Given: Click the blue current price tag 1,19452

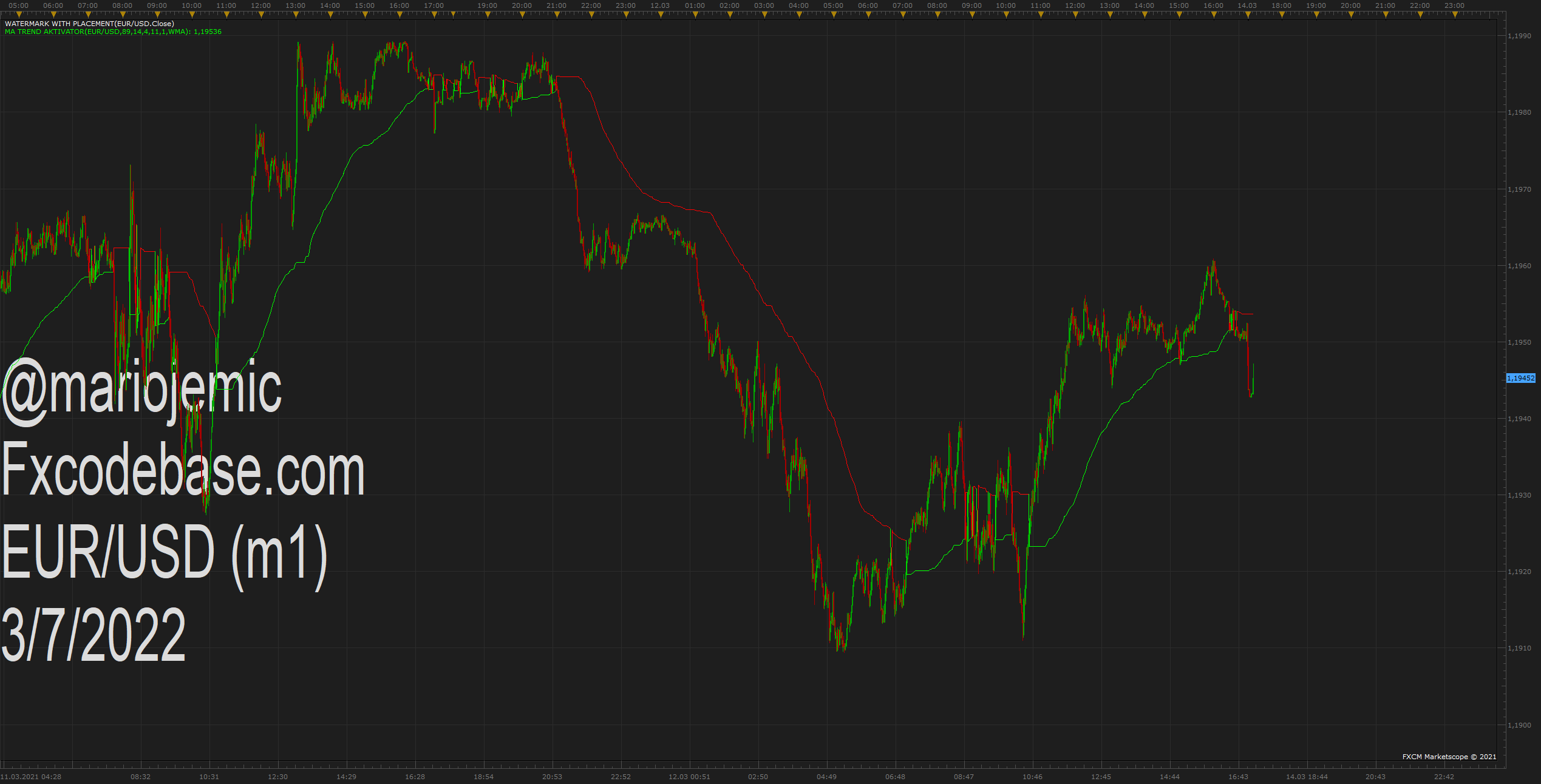Looking at the screenshot, I should coord(1520,378).
